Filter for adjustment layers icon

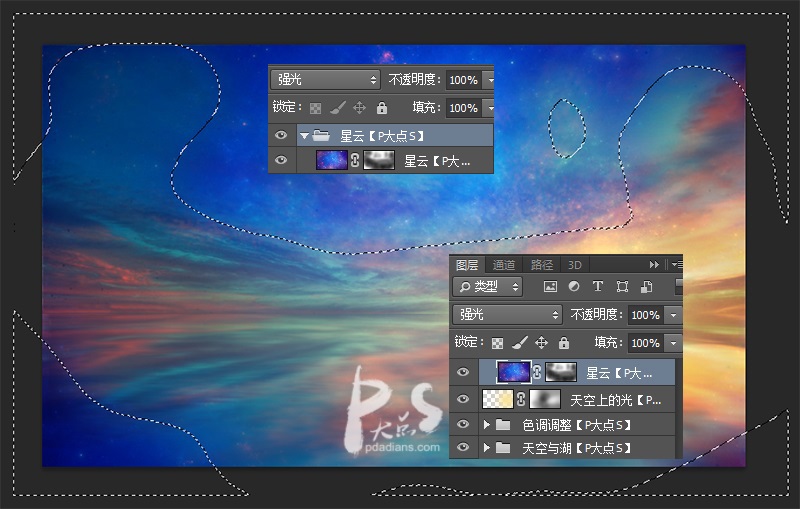[x=574, y=287]
